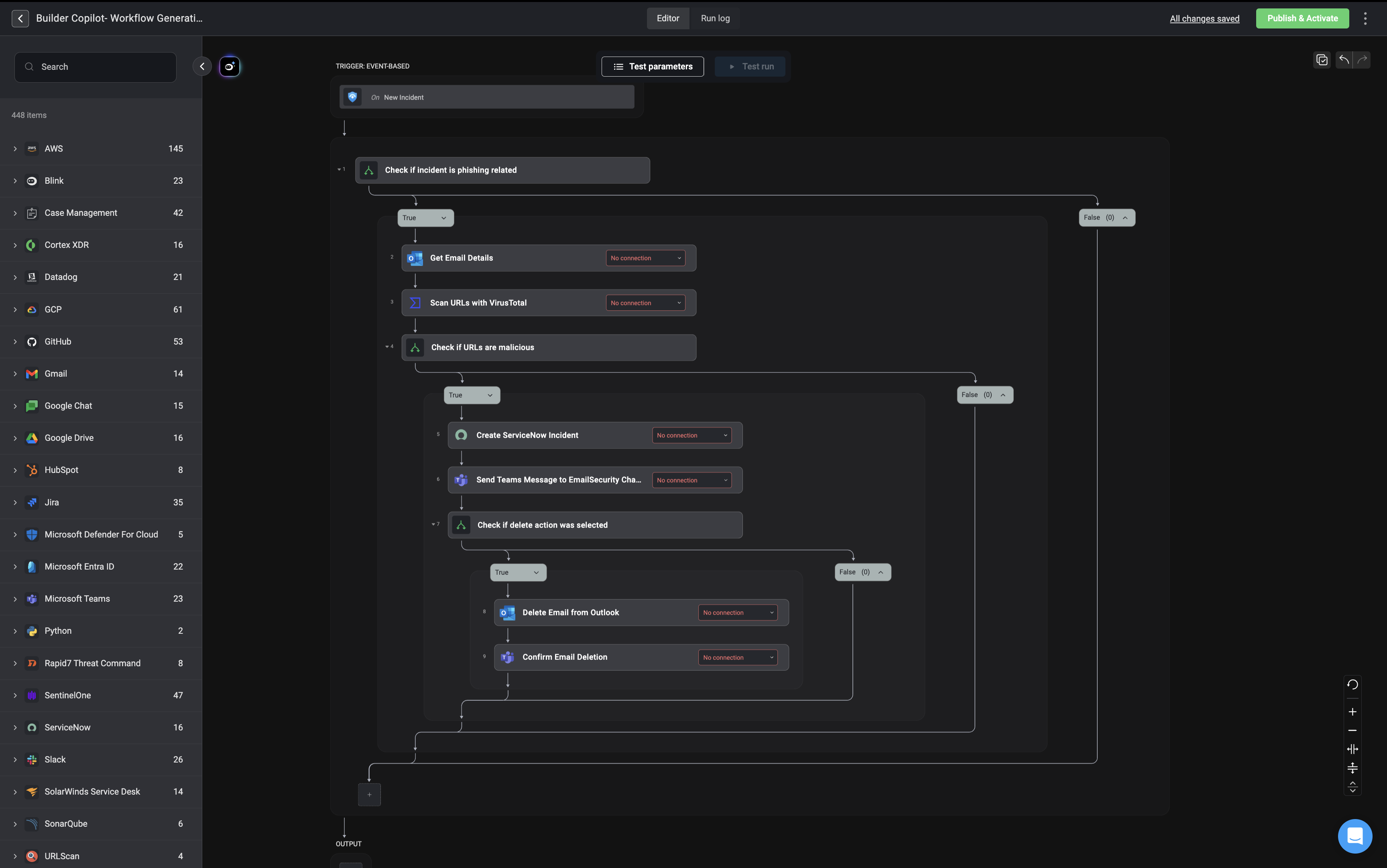Click the reset view circular arrow icon
Screen dimensions: 1387x868
[x=1352, y=684]
